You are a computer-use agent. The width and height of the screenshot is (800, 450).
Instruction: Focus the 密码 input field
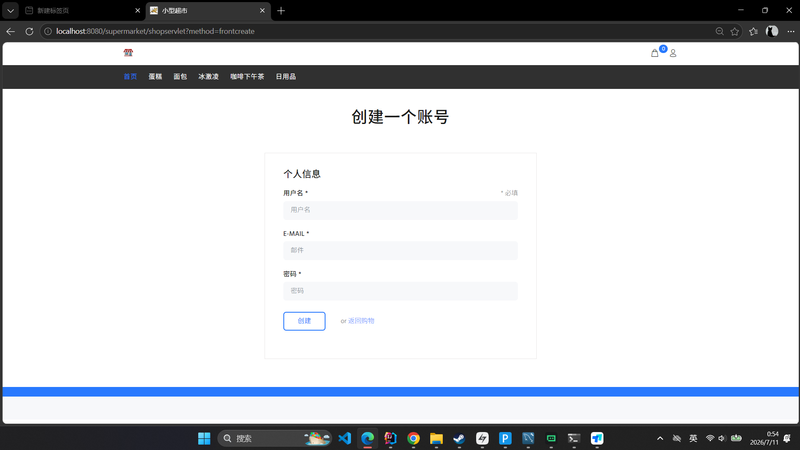coord(401,291)
